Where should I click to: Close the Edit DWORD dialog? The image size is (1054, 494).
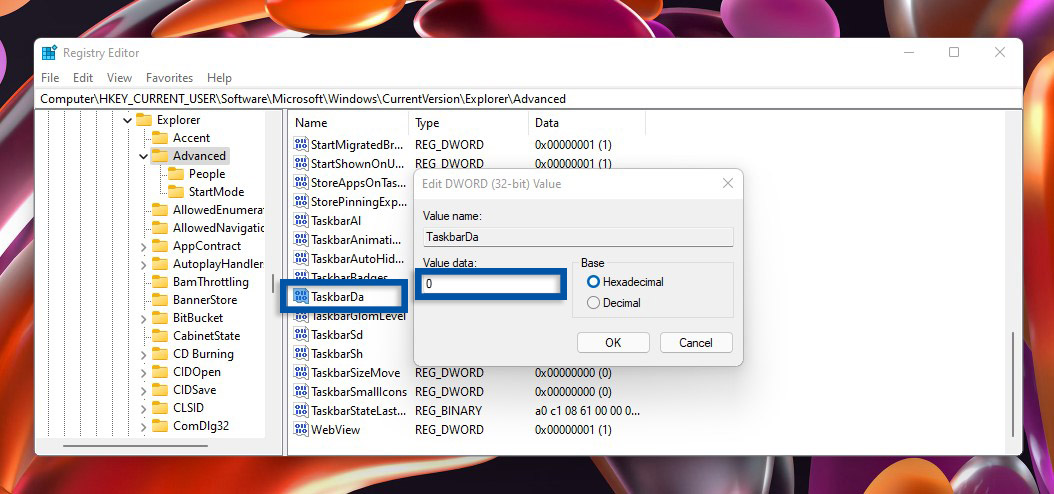point(727,183)
